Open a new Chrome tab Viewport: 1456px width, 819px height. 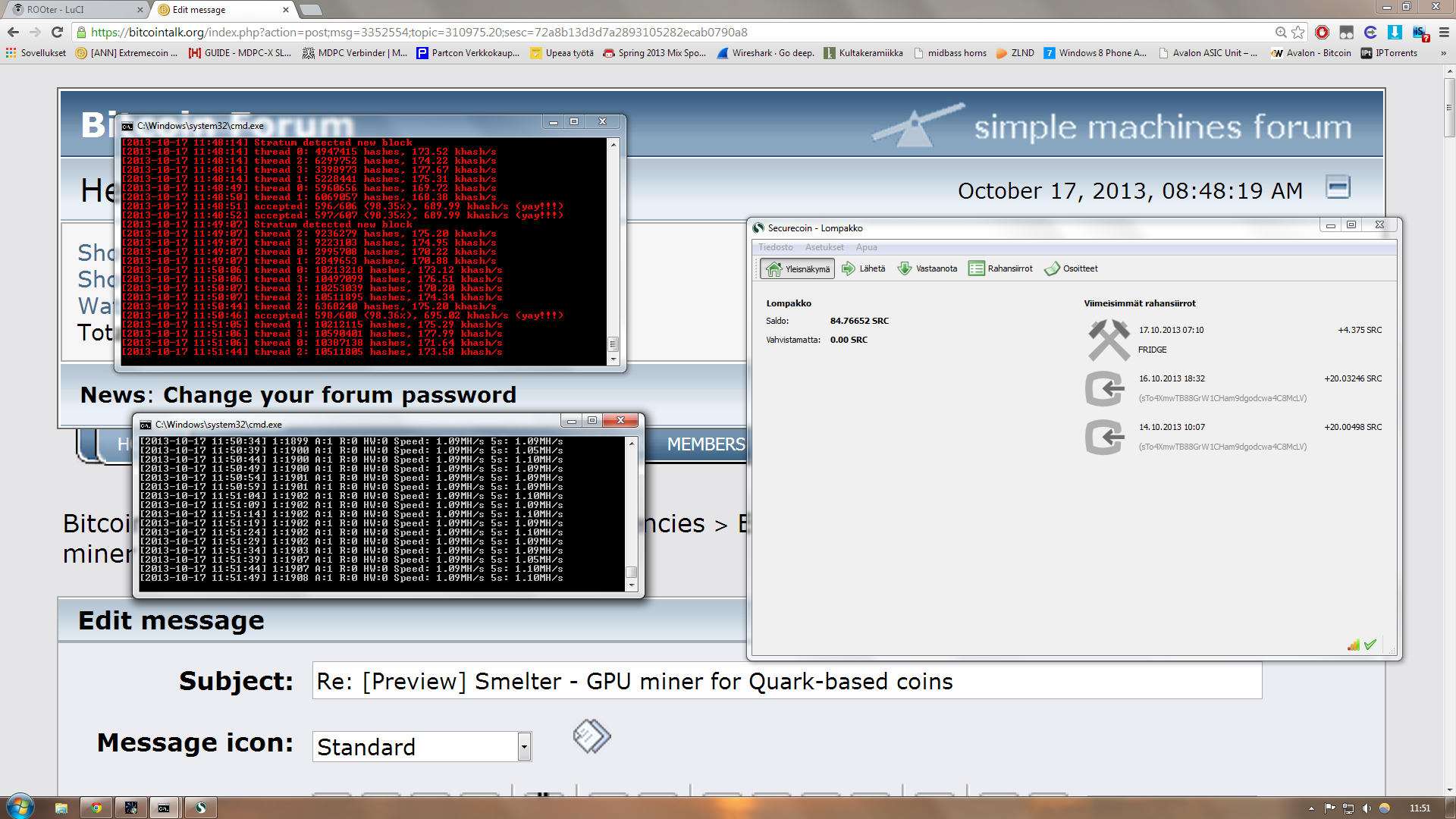pos(311,10)
